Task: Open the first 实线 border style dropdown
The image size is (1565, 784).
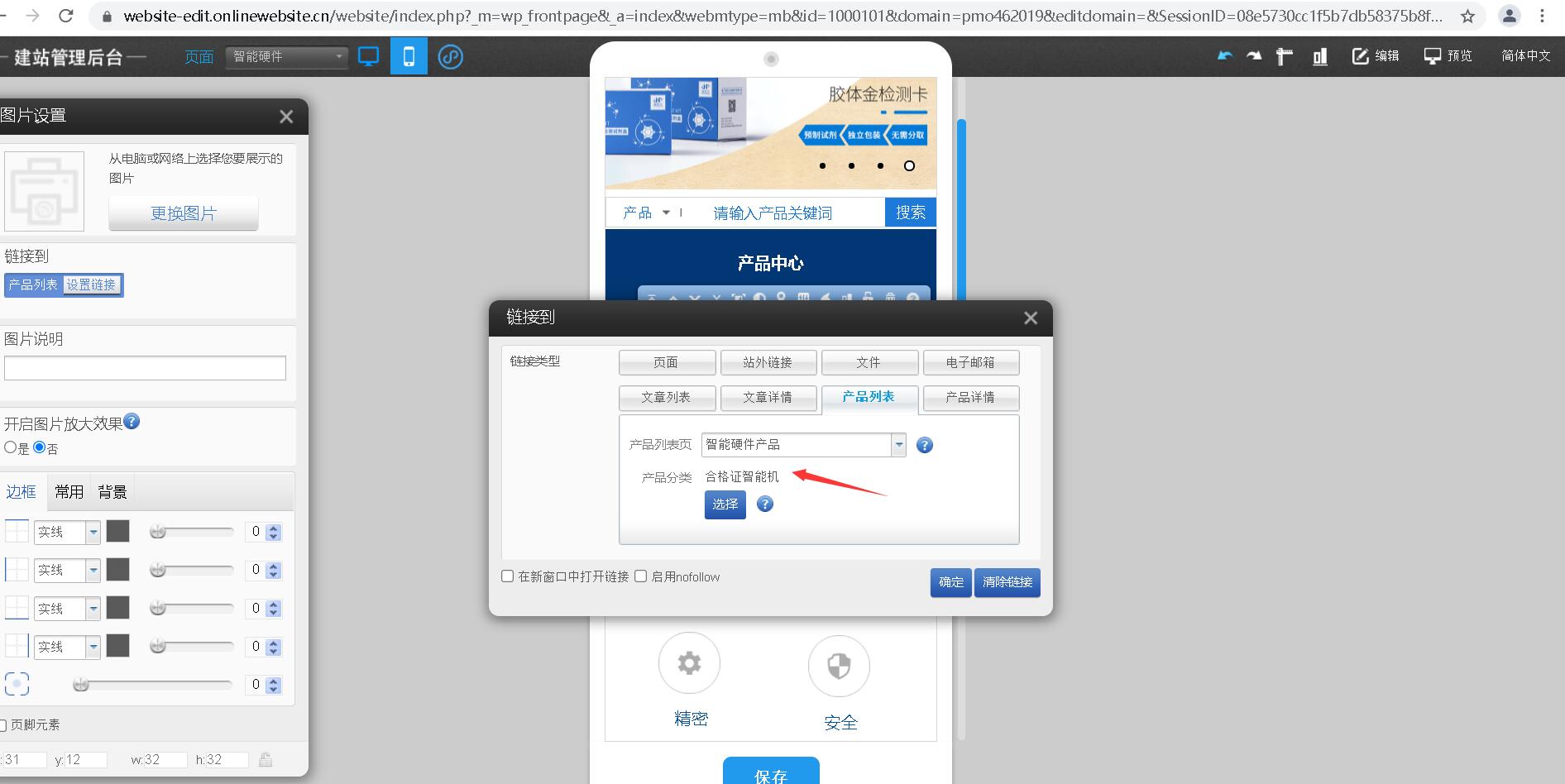Action: 93,532
